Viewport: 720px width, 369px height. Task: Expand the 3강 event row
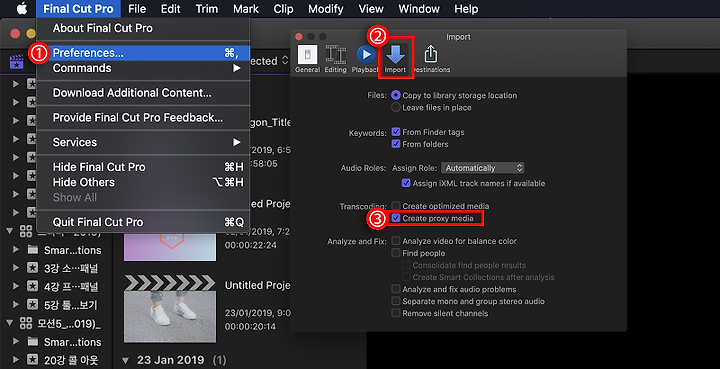(x=16, y=268)
